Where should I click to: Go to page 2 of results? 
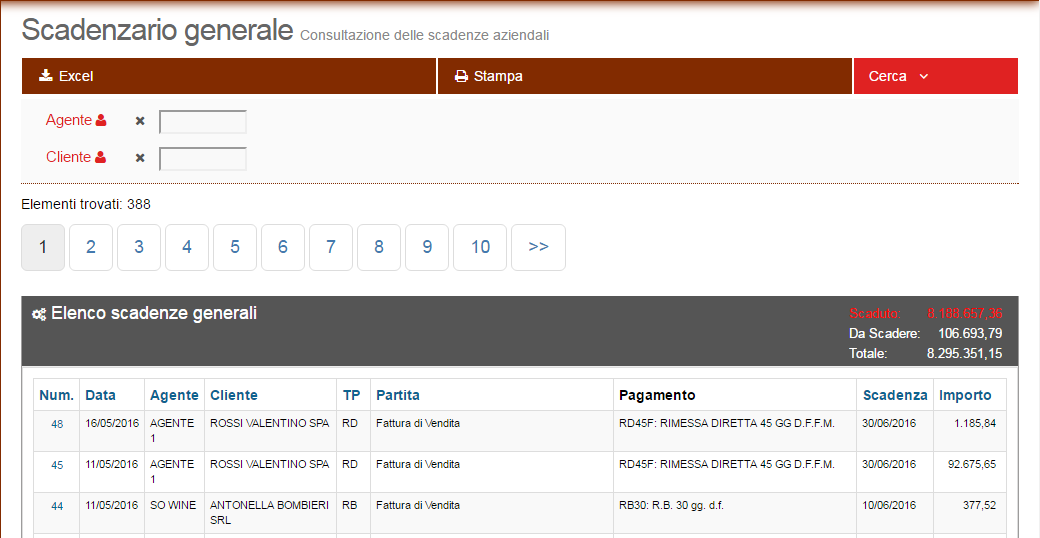pyautogui.click(x=91, y=247)
